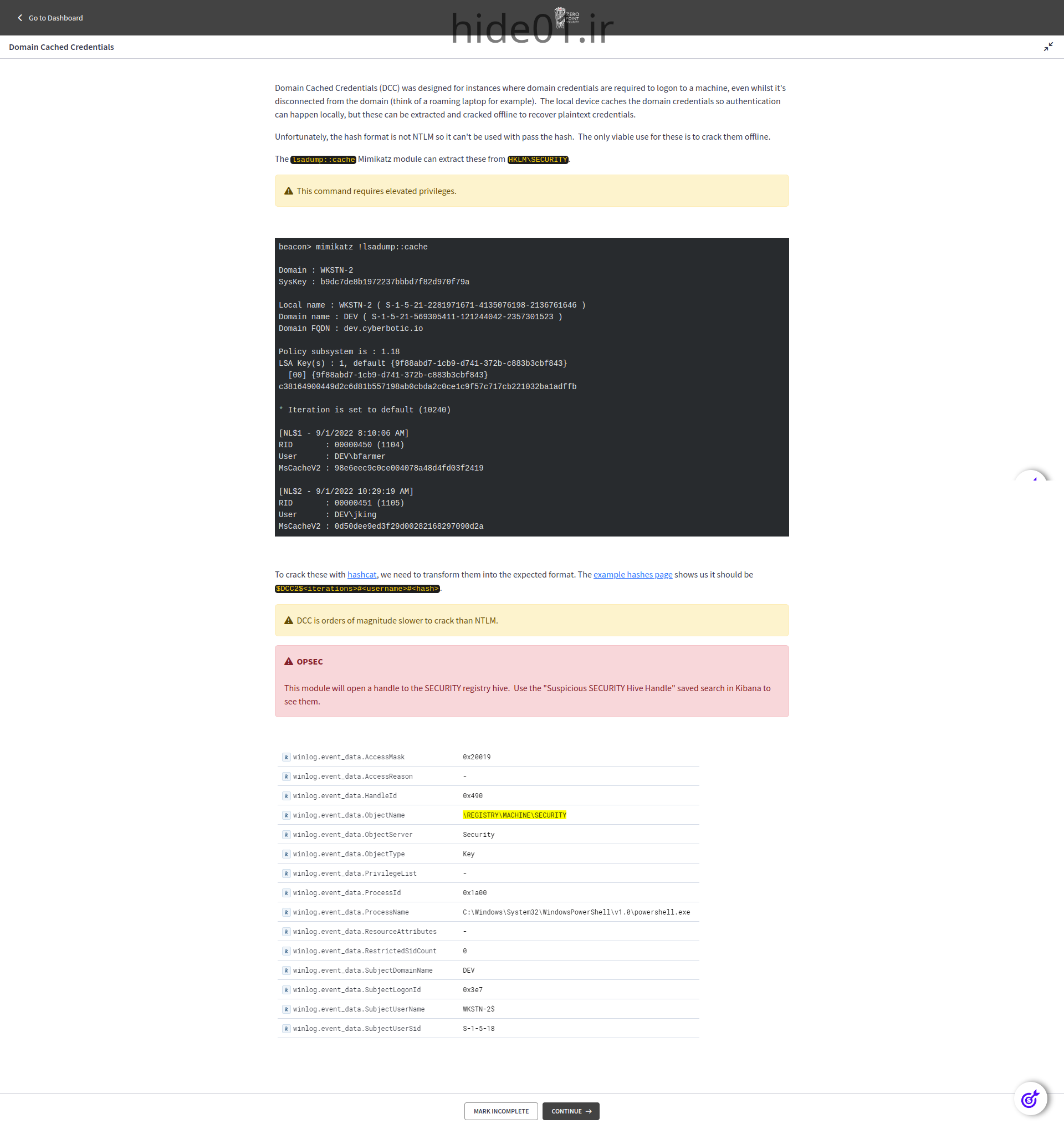Click the '[NL$2 - 9/1/2022 10:29:19 AM]' line
1064x1129 pixels.
pos(346,491)
